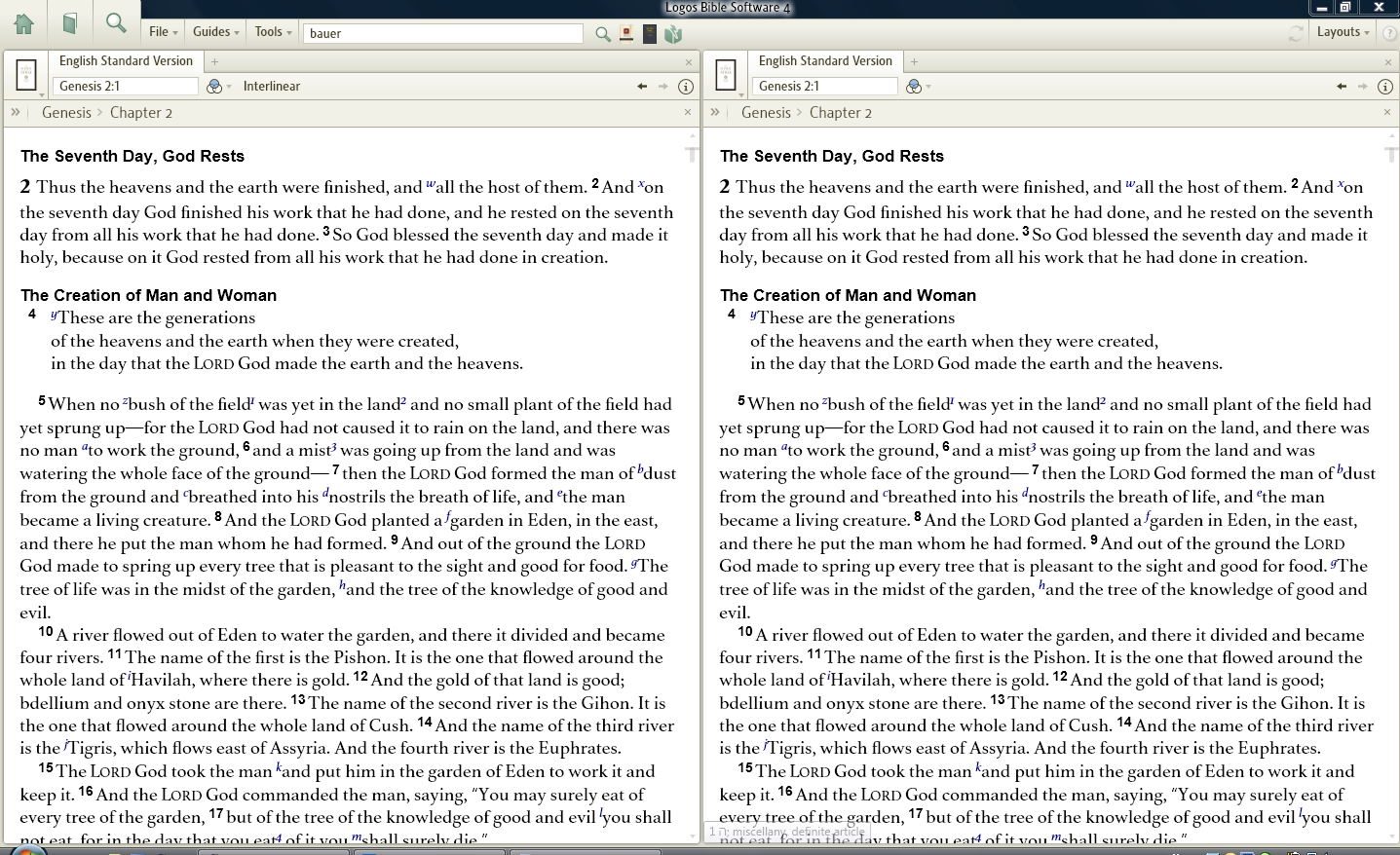Open the Home page
This screenshot has height=855, width=1400.
23,22
